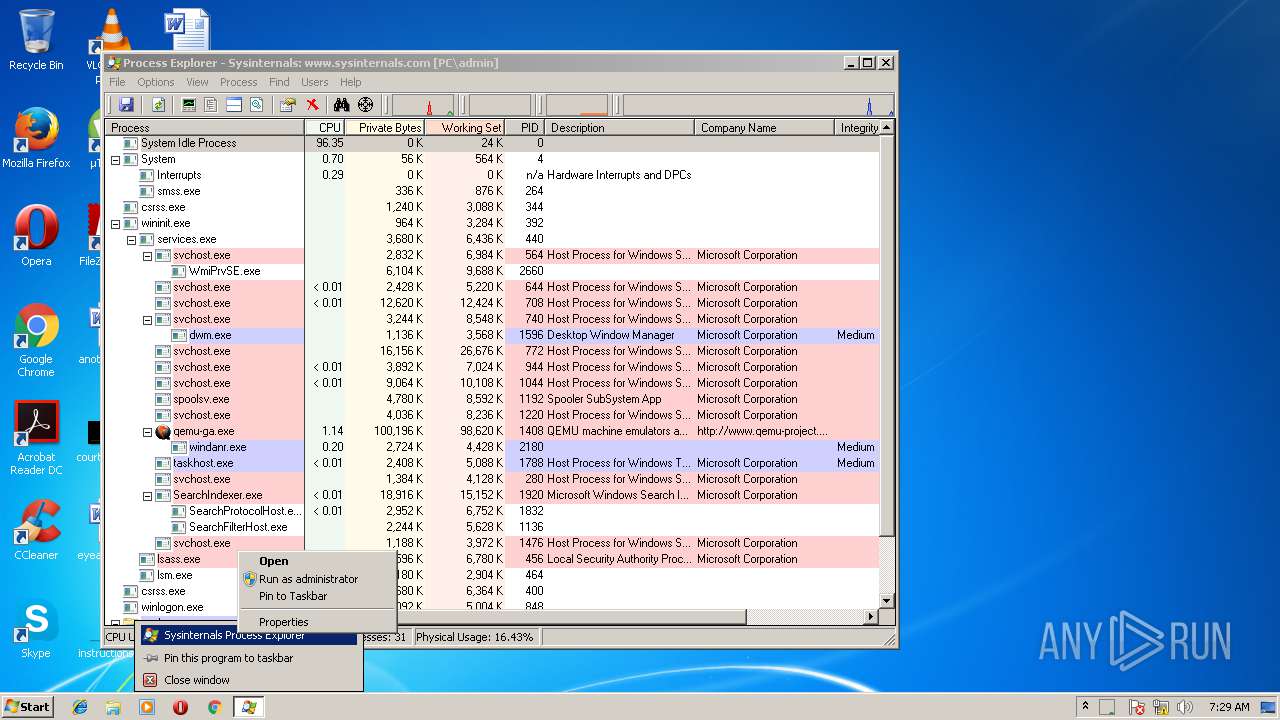
Task: Click the Start button
Action: click(28, 707)
